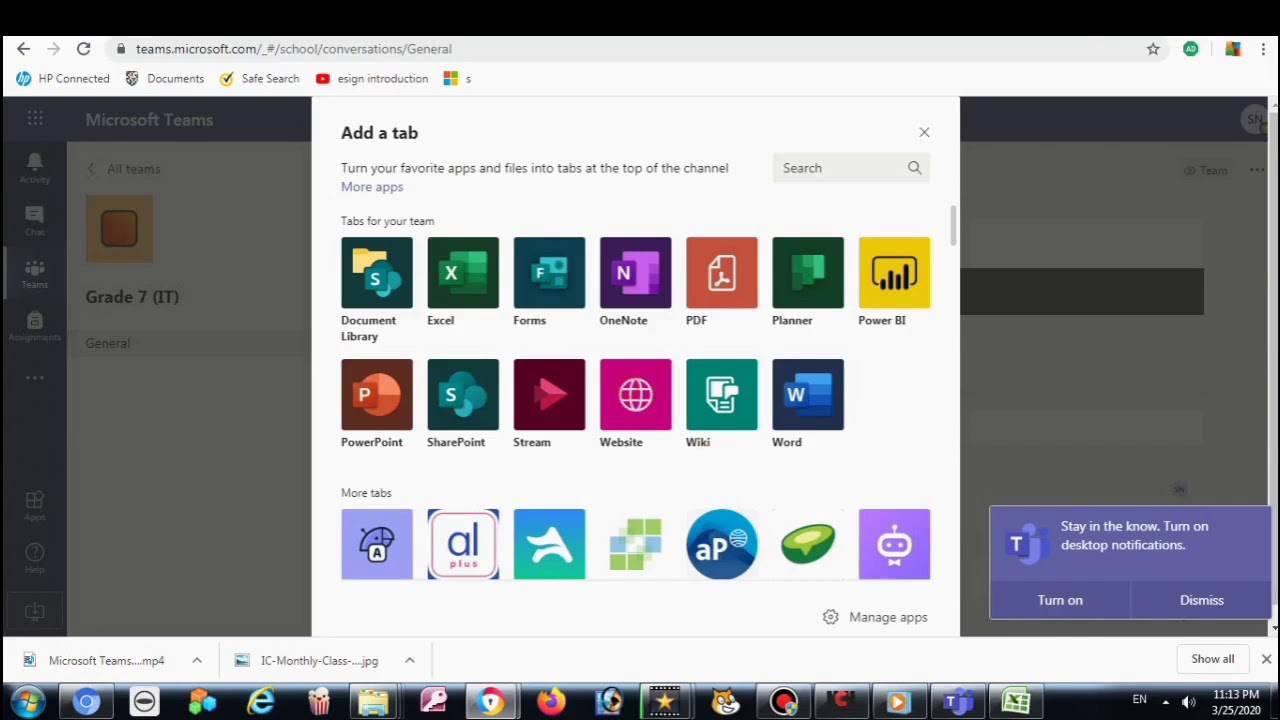The width and height of the screenshot is (1280, 720).
Task: Add the Planner app tile
Action: point(808,273)
